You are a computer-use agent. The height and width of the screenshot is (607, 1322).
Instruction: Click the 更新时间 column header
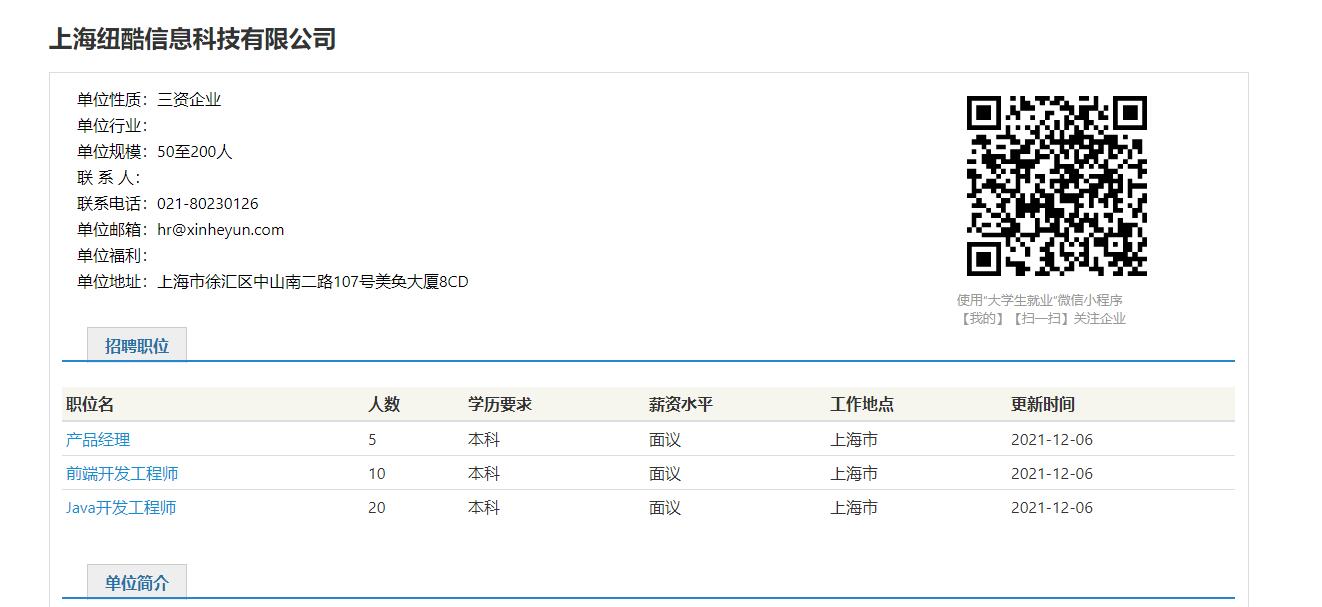click(x=1043, y=405)
